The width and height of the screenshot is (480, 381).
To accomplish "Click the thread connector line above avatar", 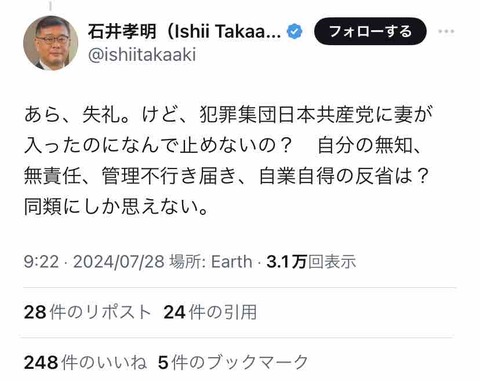I will pos(50,6).
